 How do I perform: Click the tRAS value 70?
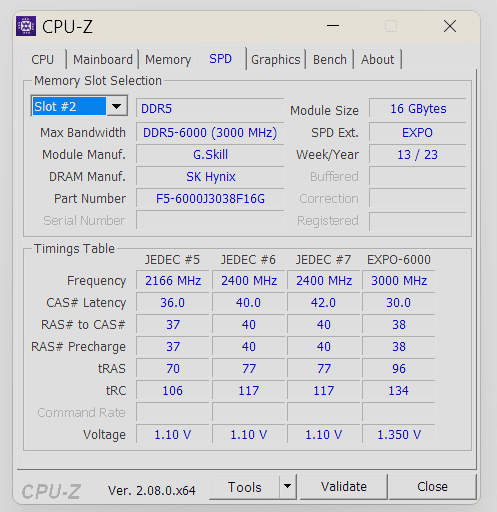(x=173, y=369)
